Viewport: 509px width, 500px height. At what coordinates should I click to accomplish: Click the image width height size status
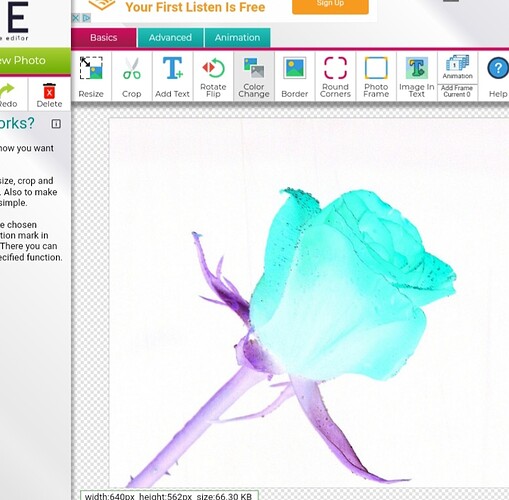[x=169, y=496]
